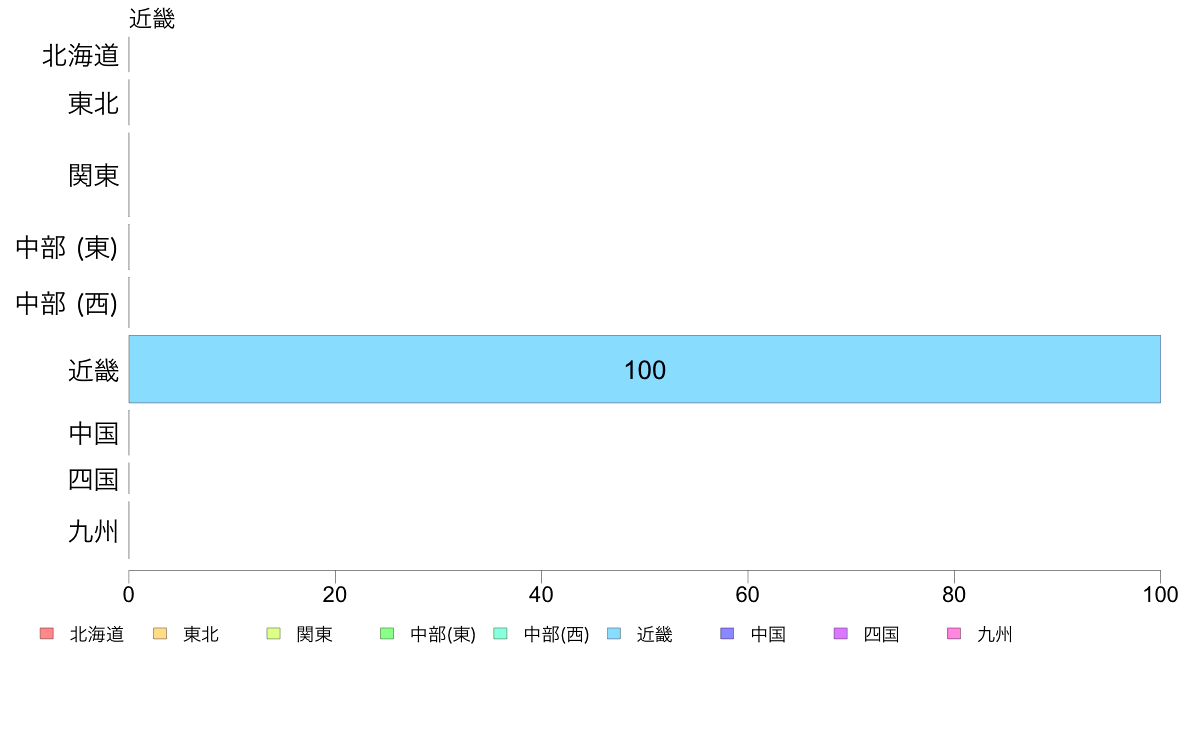Click the 中部(西) teal legend swatch
Screen dimensions: 1188x736
[x=500, y=634]
